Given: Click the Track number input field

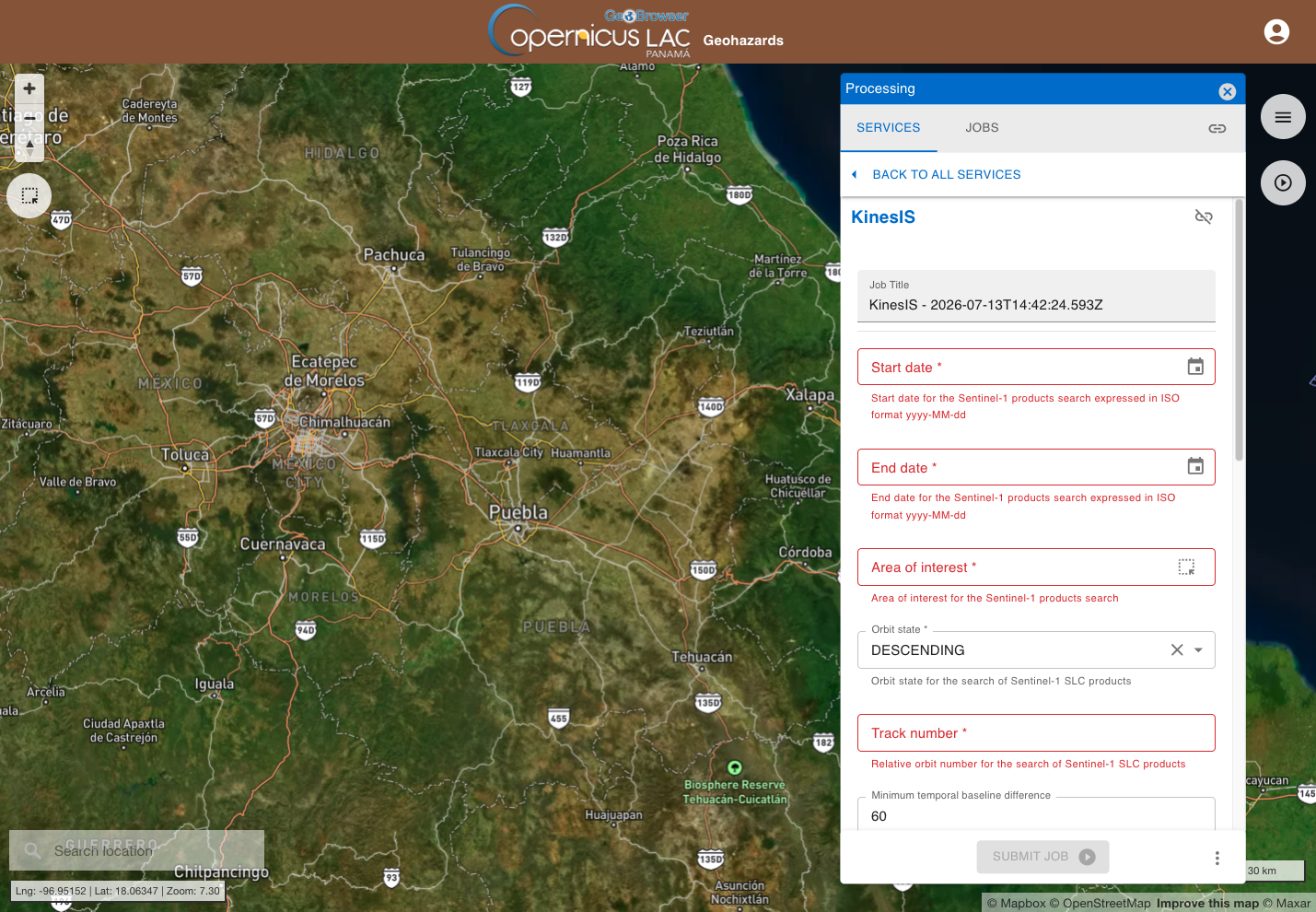Looking at the screenshot, I should point(1036,733).
